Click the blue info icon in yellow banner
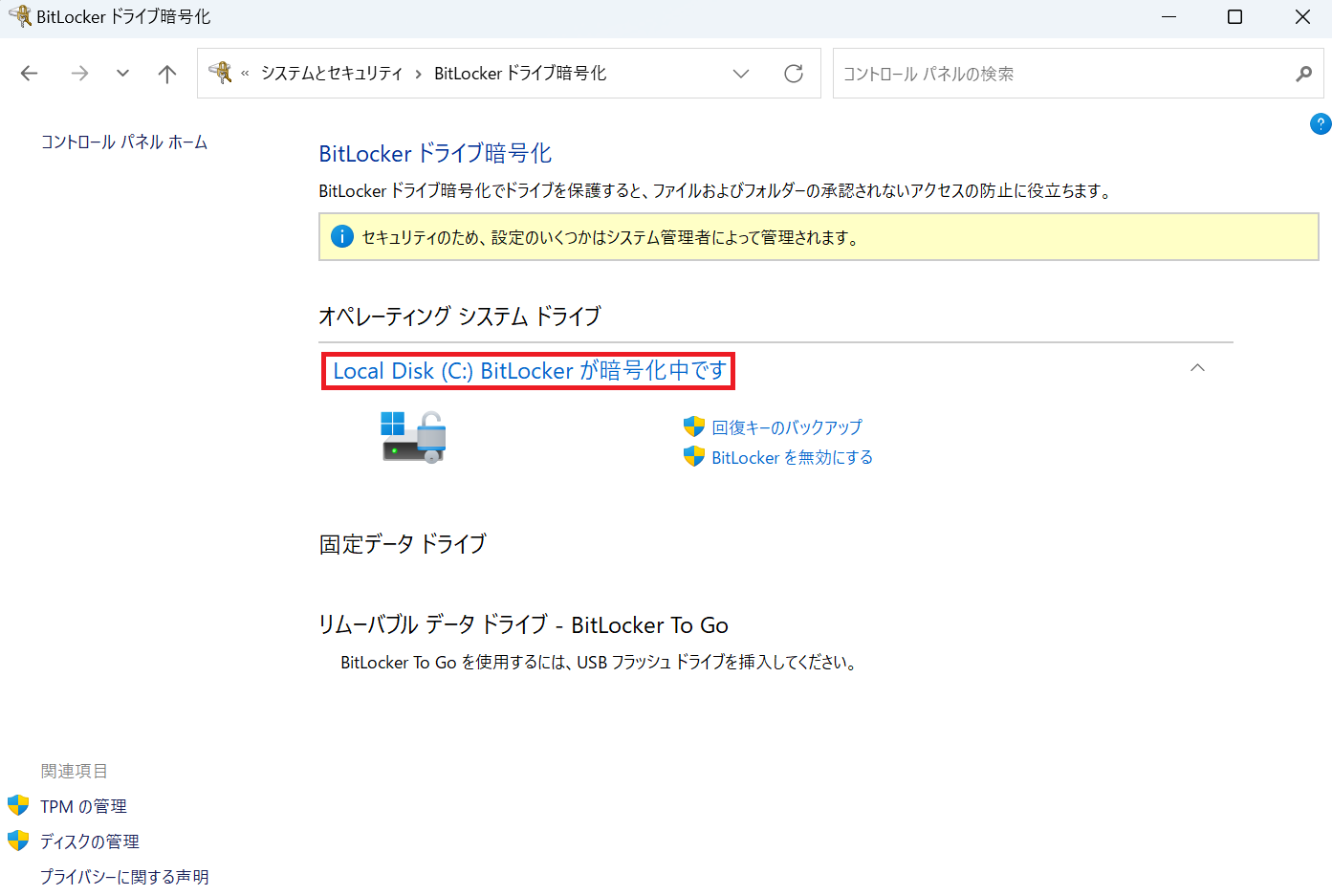 (x=342, y=236)
